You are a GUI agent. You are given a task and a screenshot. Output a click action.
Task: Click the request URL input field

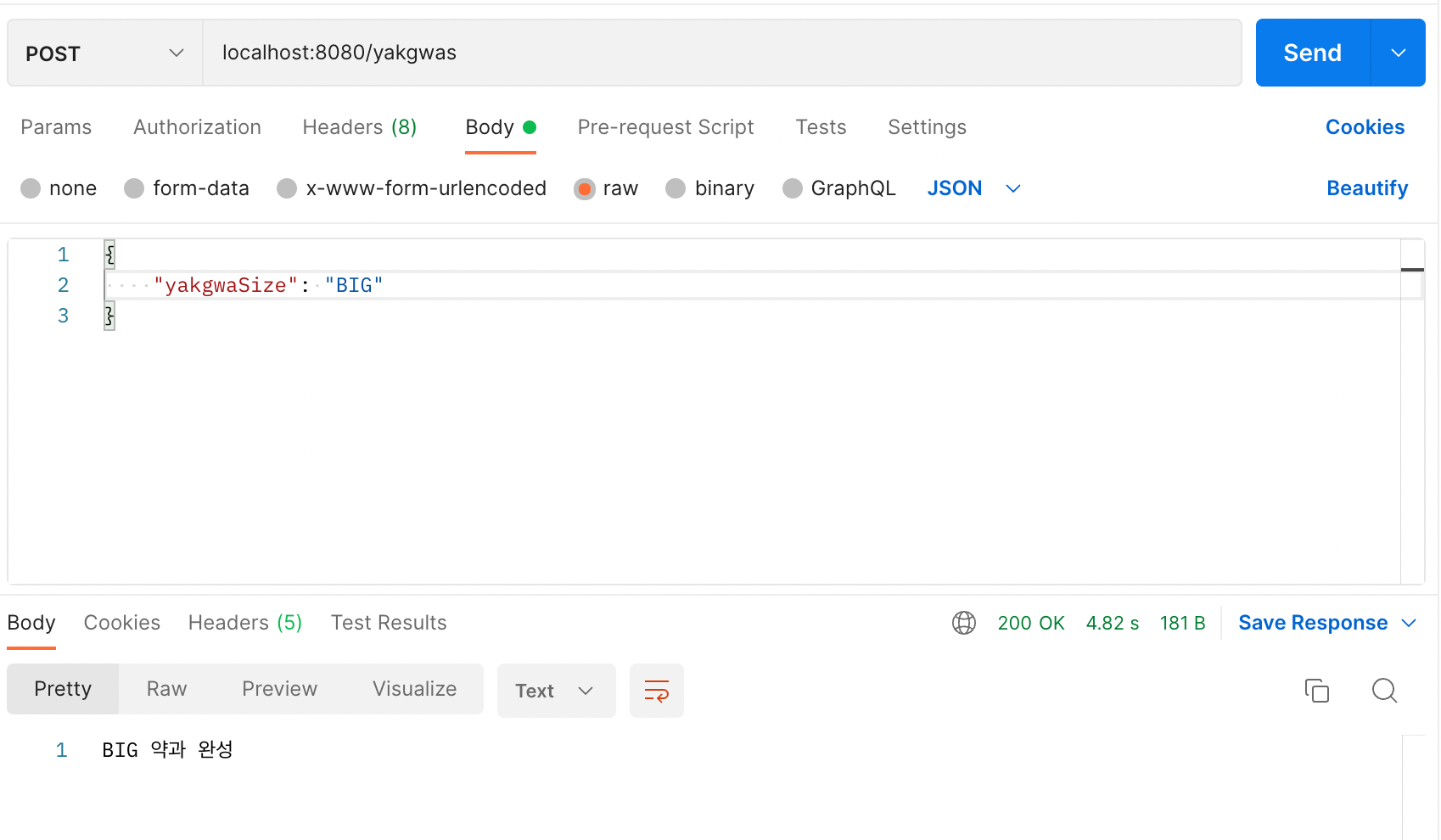[722, 53]
